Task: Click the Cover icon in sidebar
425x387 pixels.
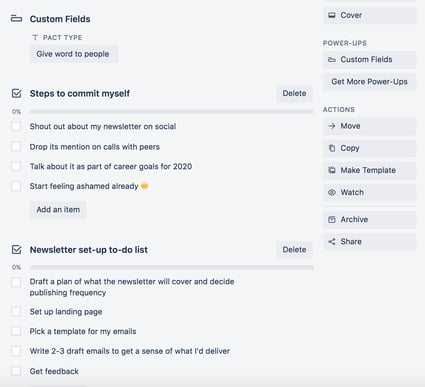Action: coord(332,15)
